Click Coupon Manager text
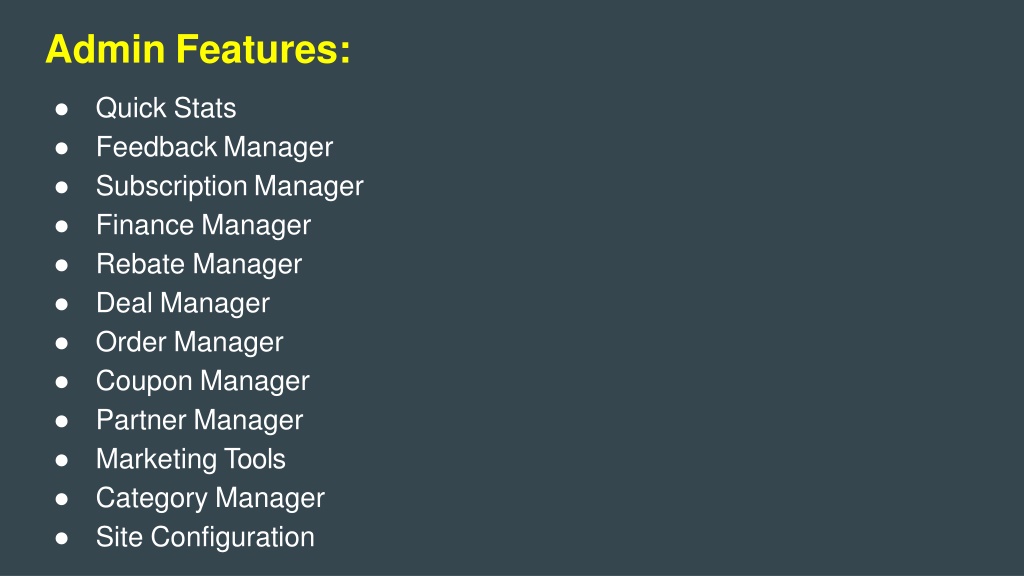This screenshot has height=576, width=1024. [202, 381]
